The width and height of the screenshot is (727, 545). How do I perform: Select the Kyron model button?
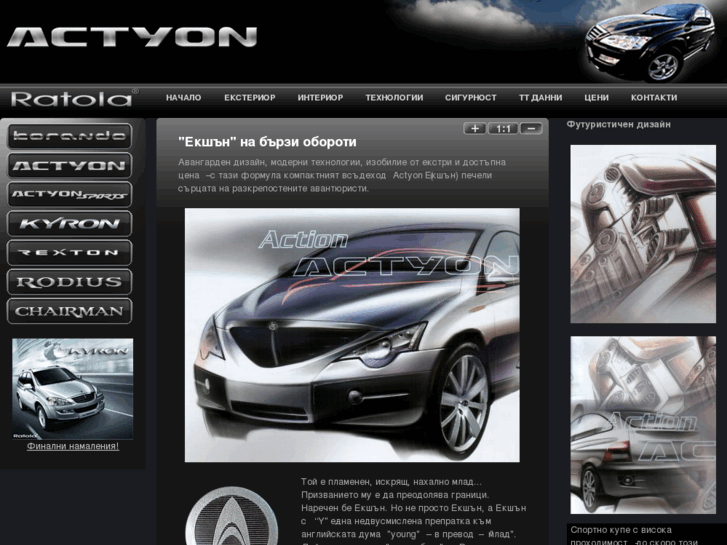click(x=70, y=224)
